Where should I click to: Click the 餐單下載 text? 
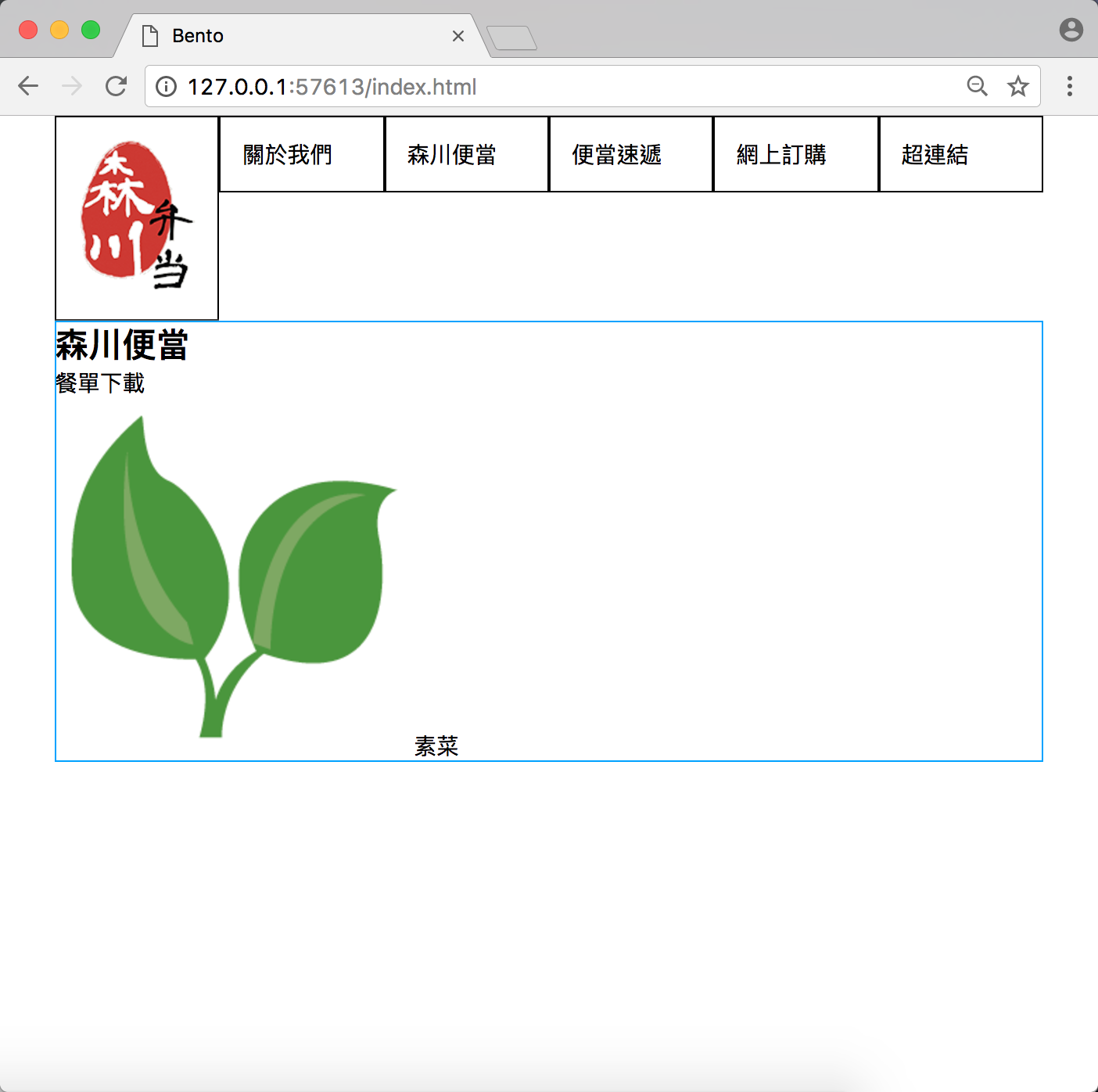pyautogui.click(x=100, y=383)
